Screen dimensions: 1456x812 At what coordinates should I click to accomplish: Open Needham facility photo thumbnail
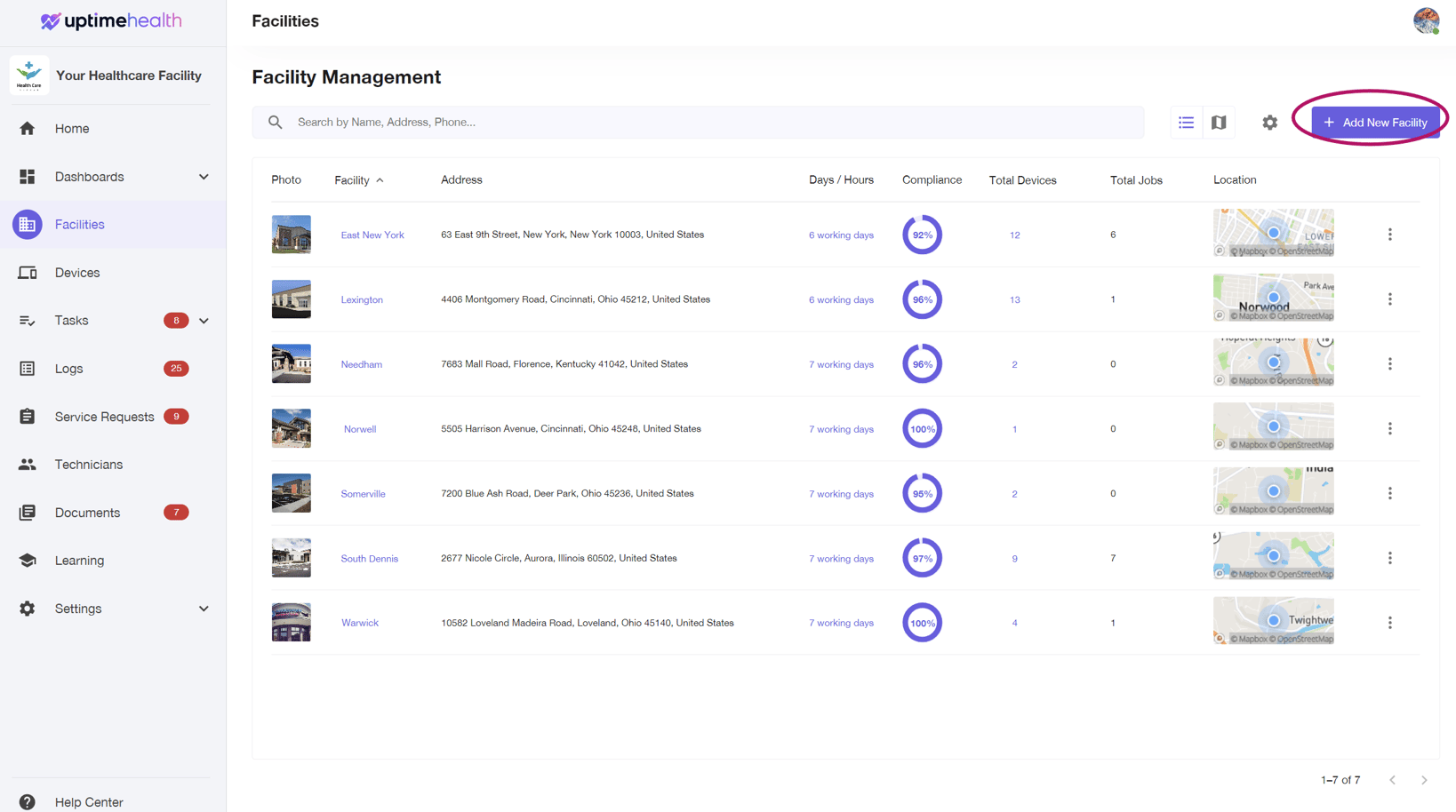coord(292,363)
